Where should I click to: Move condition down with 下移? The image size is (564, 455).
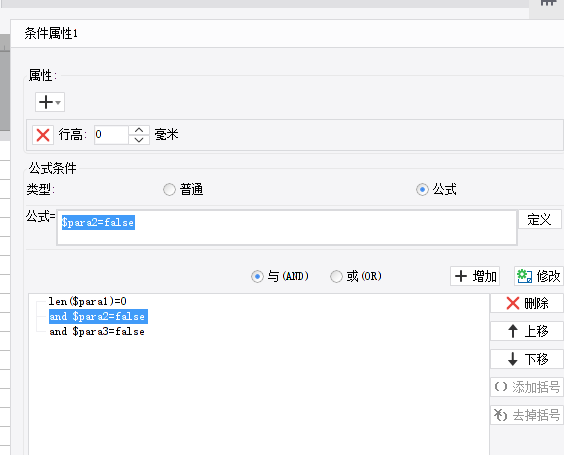point(527,359)
